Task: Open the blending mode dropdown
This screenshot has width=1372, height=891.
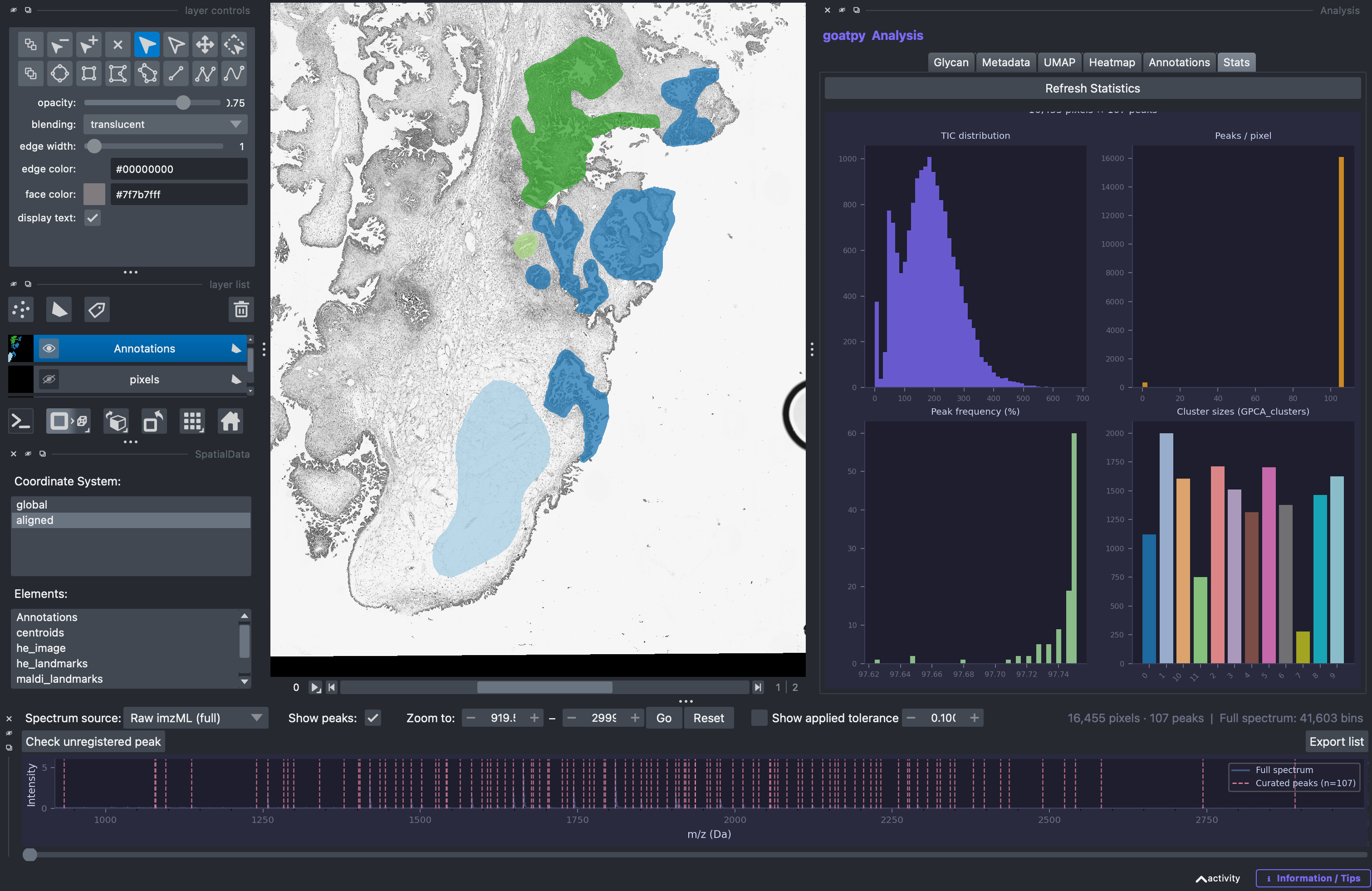Action: (x=166, y=124)
